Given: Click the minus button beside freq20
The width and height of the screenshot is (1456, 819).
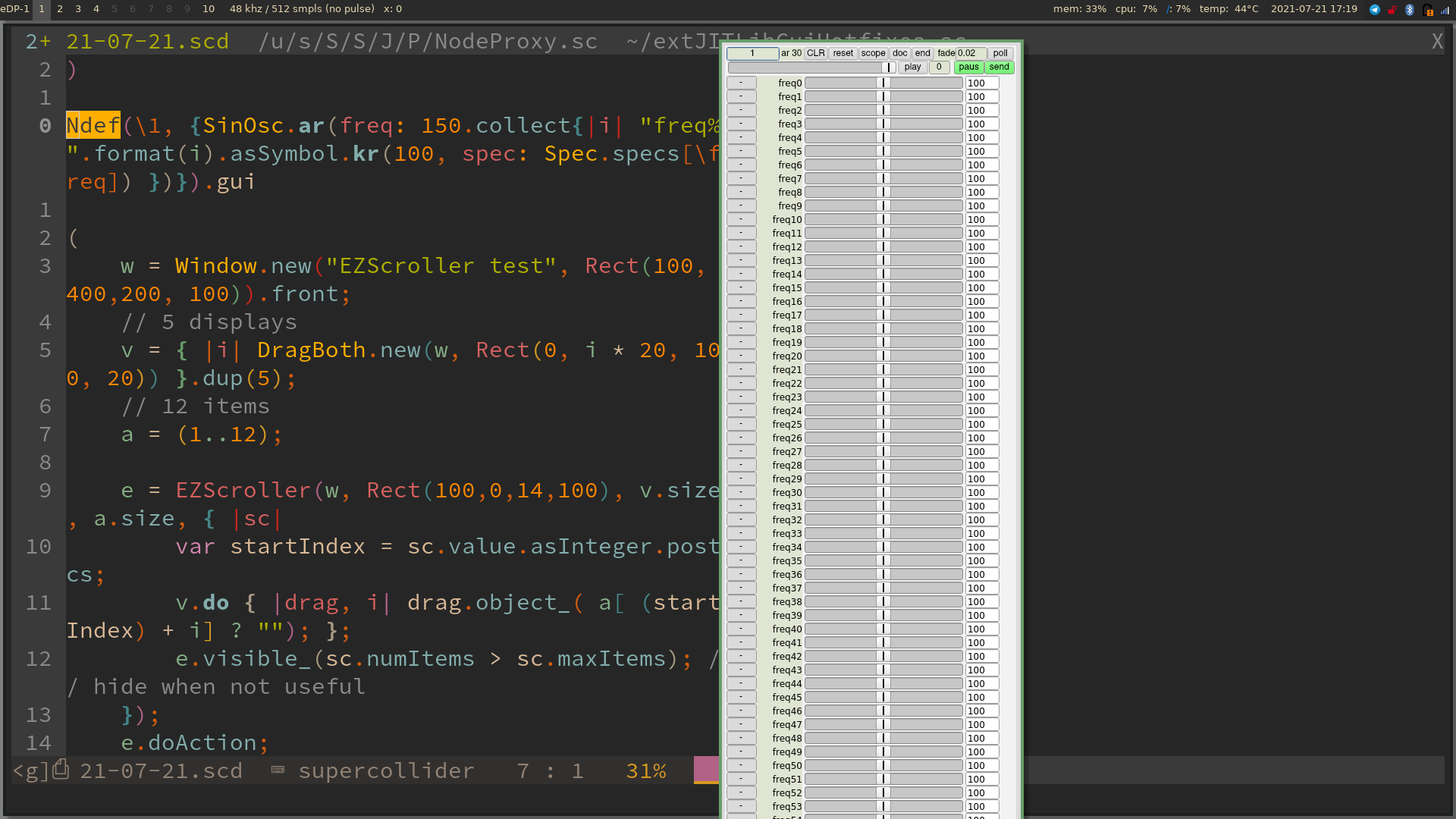Looking at the screenshot, I should [x=741, y=356].
